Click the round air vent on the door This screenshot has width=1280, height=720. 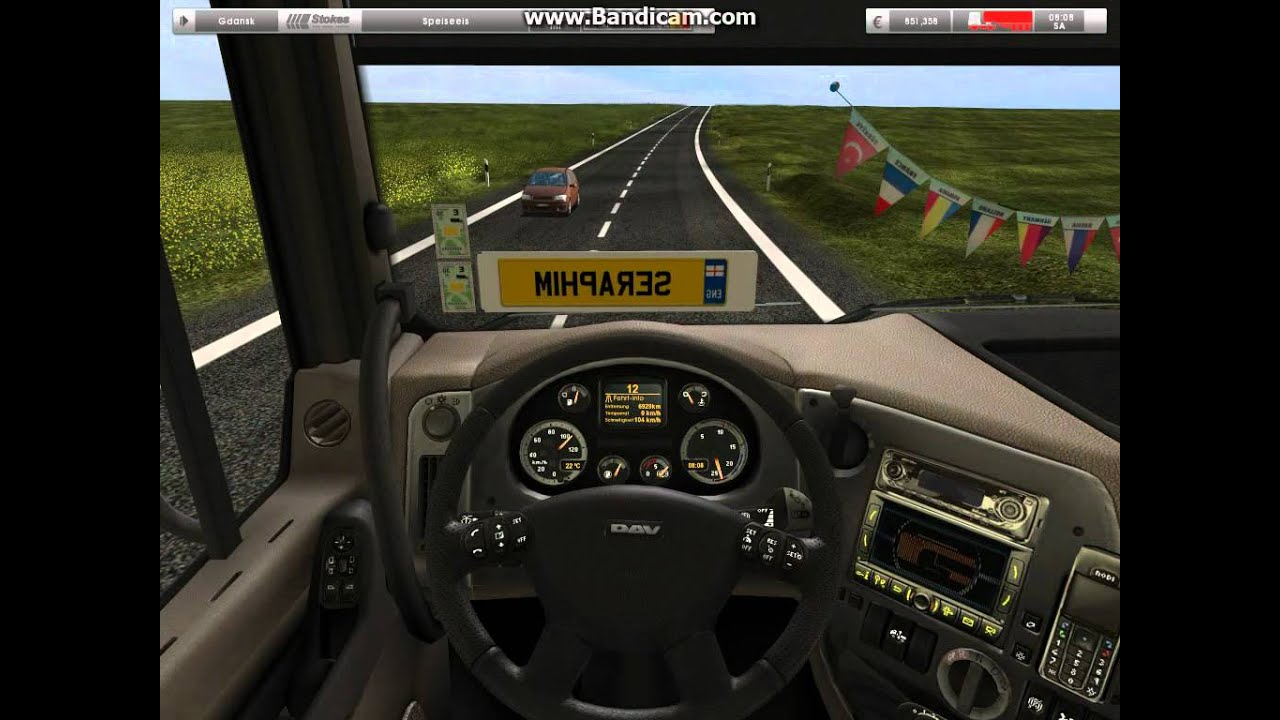click(x=327, y=422)
